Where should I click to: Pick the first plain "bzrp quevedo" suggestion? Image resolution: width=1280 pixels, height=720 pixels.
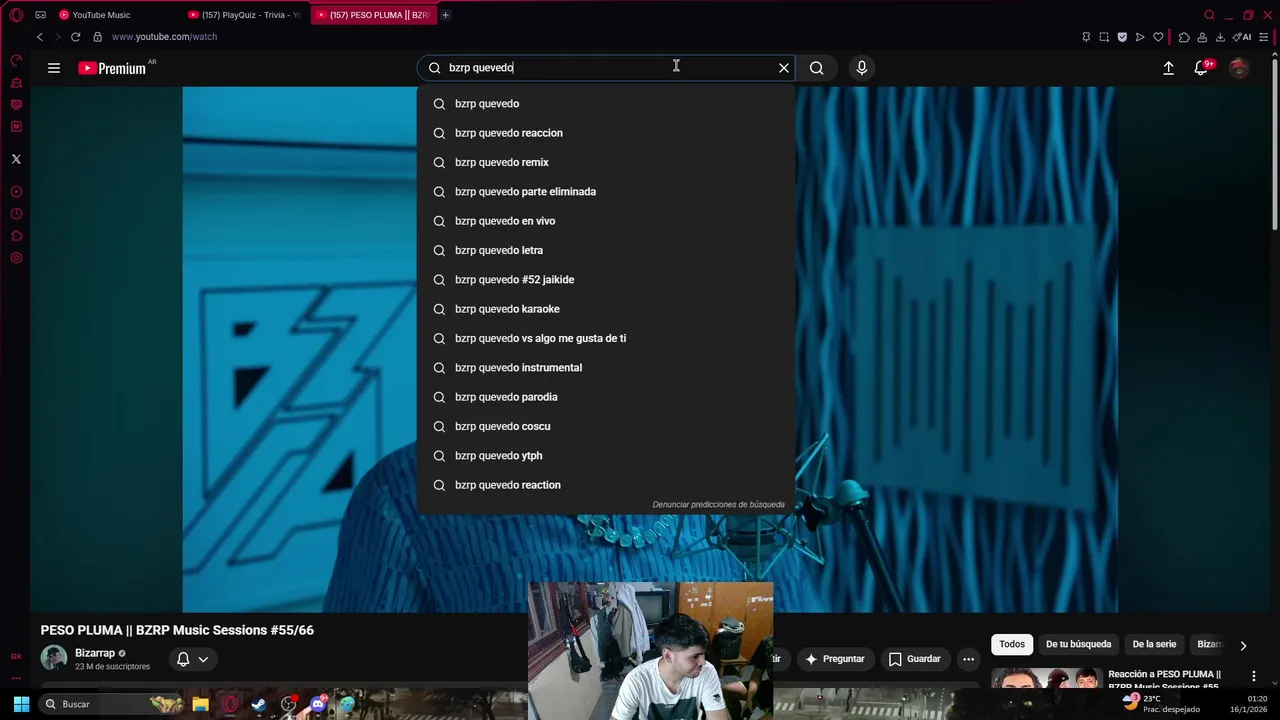click(x=606, y=103)
